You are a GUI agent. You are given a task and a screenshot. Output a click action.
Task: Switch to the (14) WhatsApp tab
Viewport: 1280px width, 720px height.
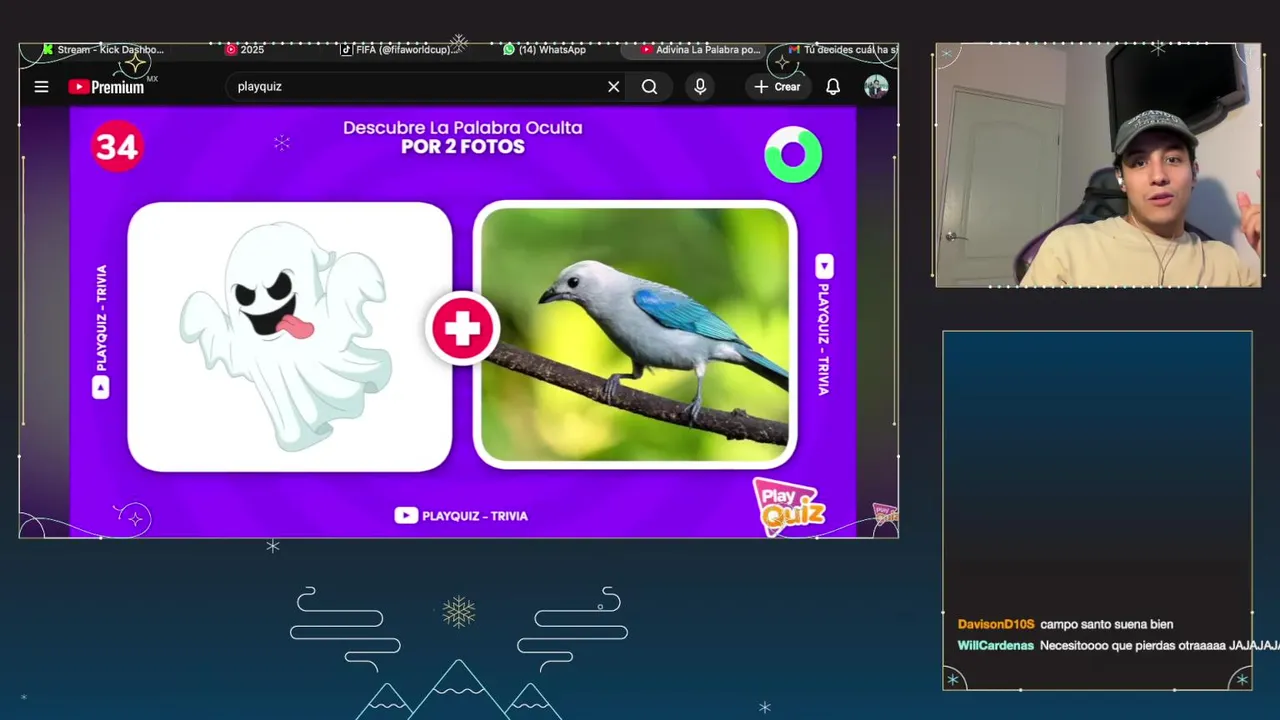click(545, 50)
